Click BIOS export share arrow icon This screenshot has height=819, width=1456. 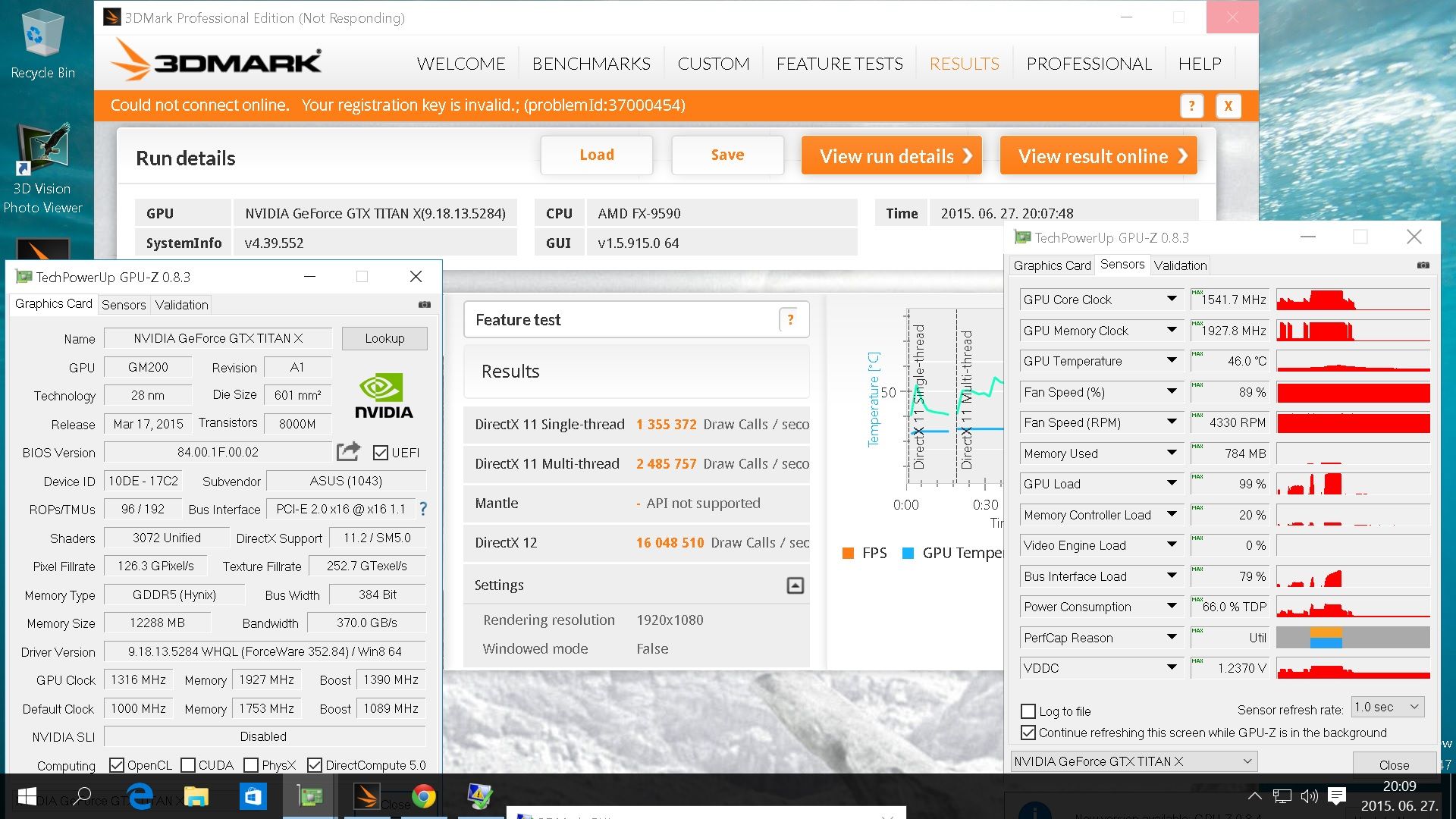(x=348, y=452)
